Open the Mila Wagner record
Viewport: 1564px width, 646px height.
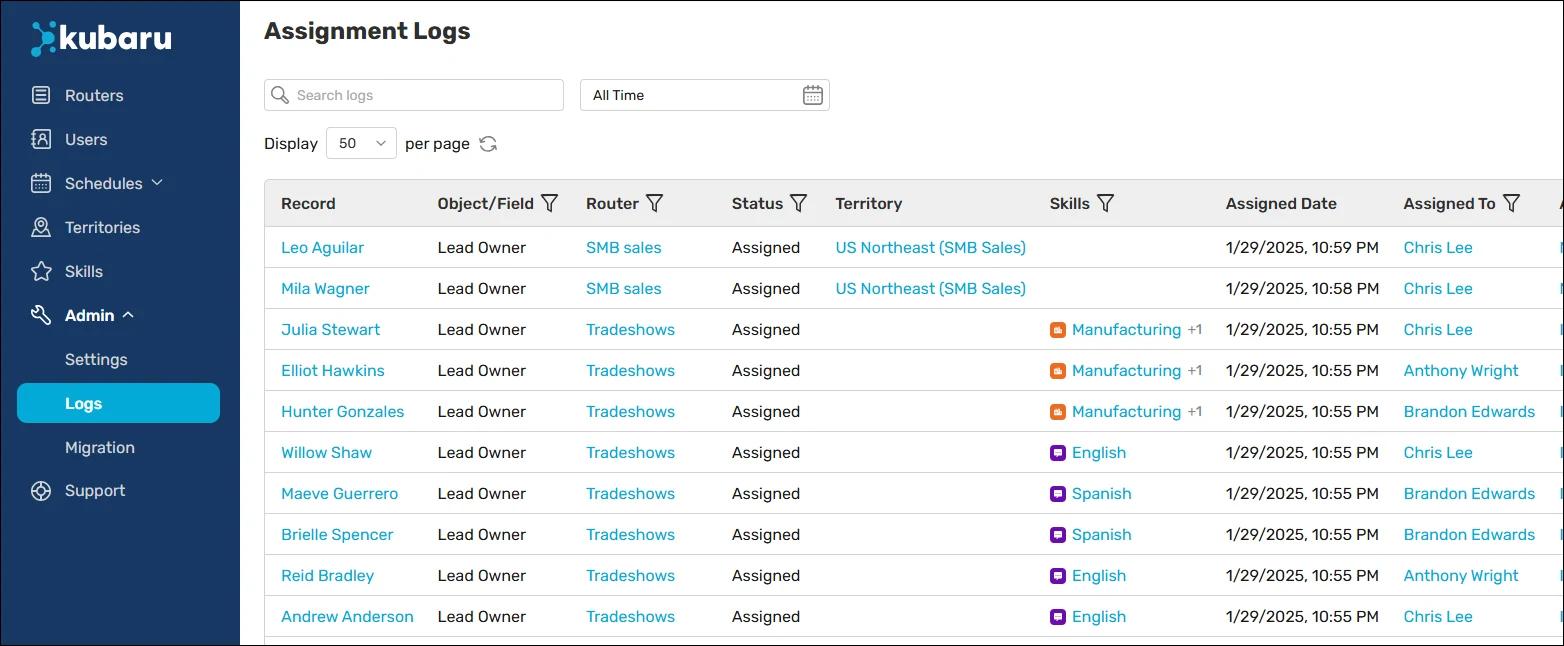[325, 289]
